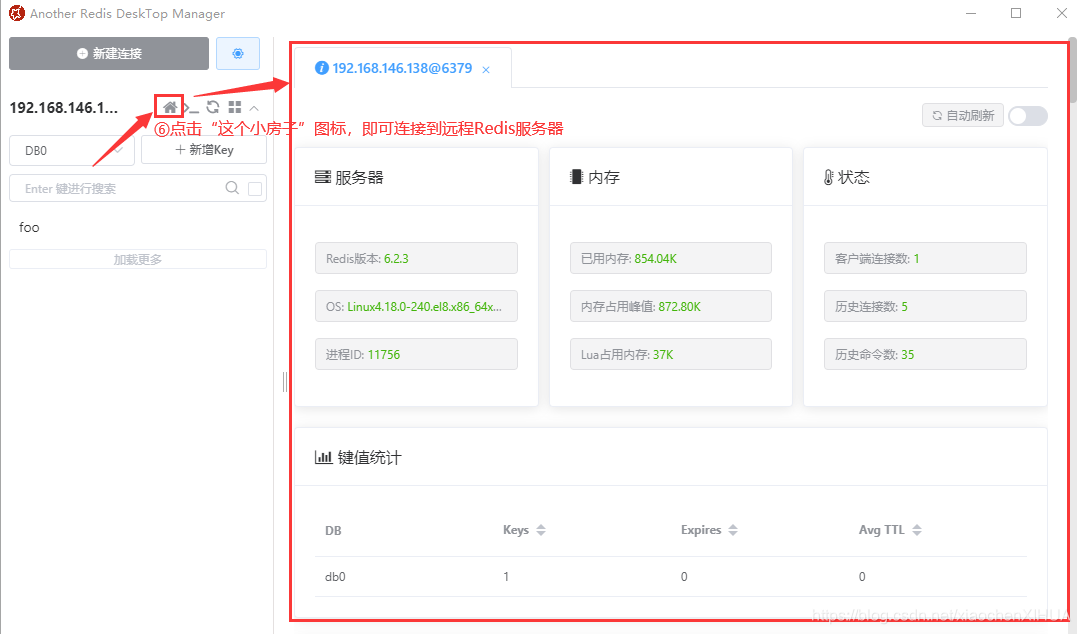Refresh the connection with the reload icon

pos(213,107)
